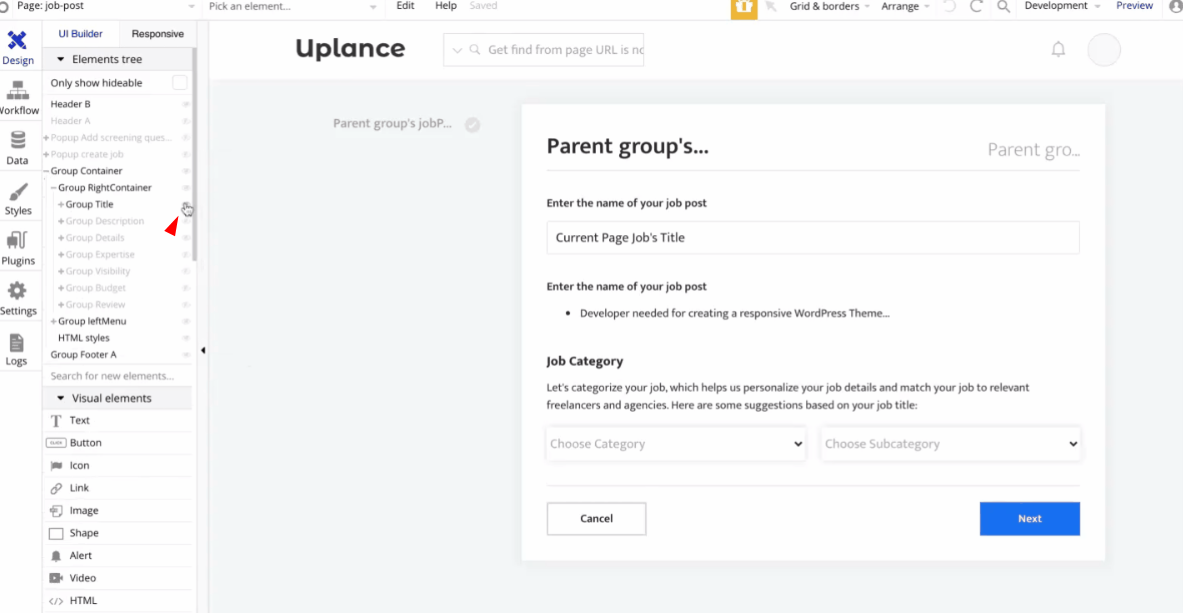Open the Design tab in sidebar

(17, 47)
